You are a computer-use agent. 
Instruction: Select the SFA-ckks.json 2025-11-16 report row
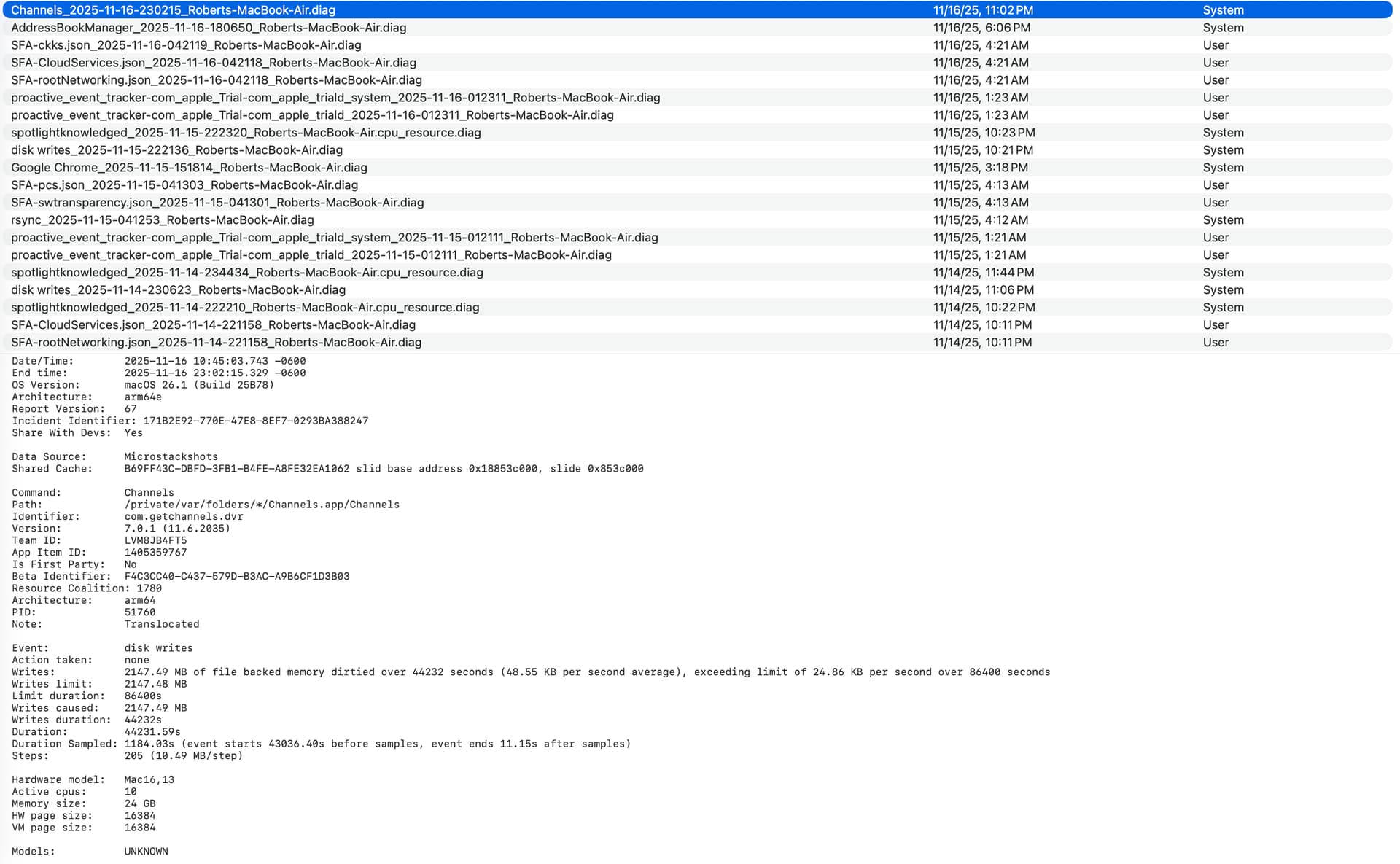(186, 45)
